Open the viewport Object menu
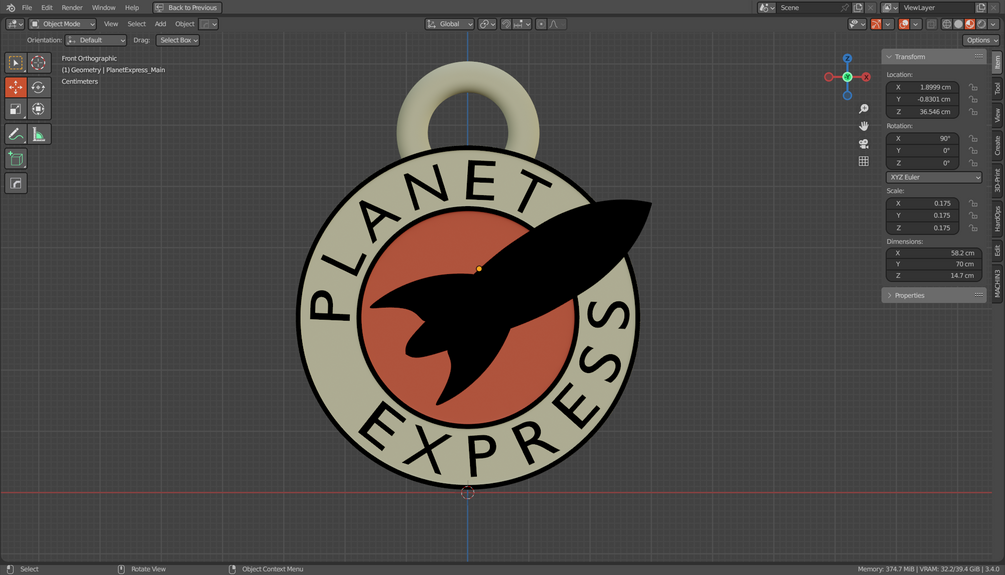Viewport: 1005px width, 575px height. tap(185, 24)
